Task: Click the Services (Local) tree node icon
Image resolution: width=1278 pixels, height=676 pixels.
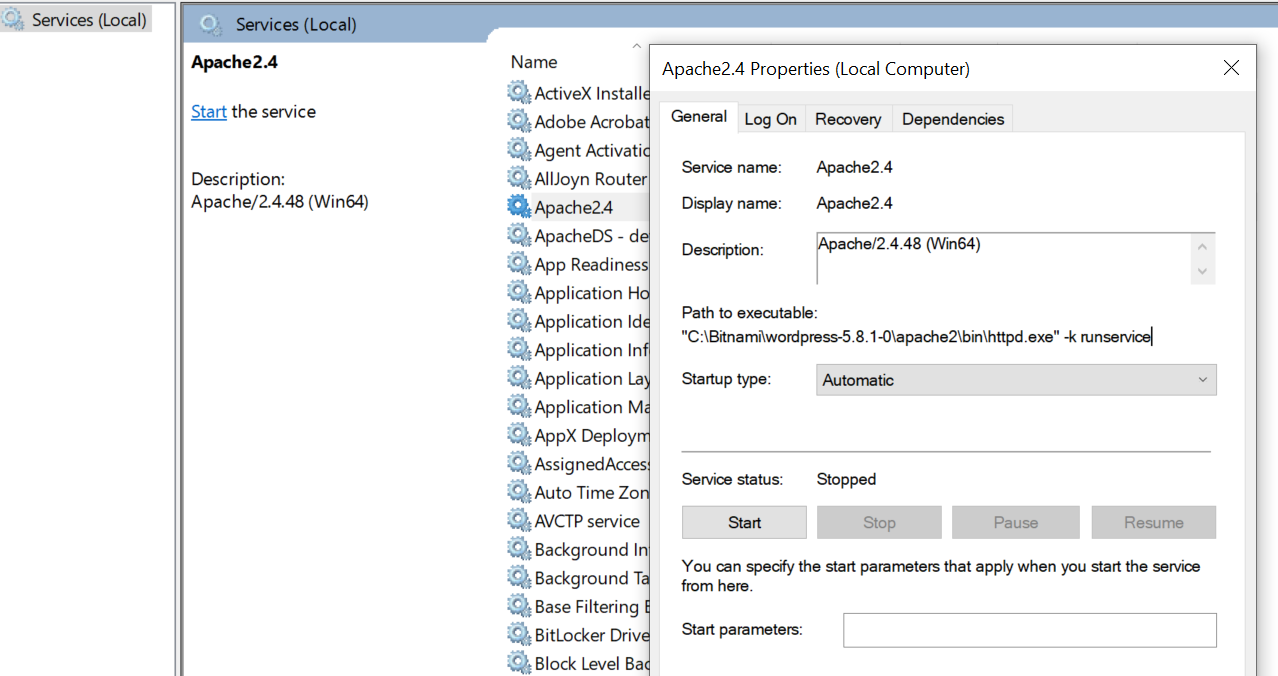Action: [14, 19]
